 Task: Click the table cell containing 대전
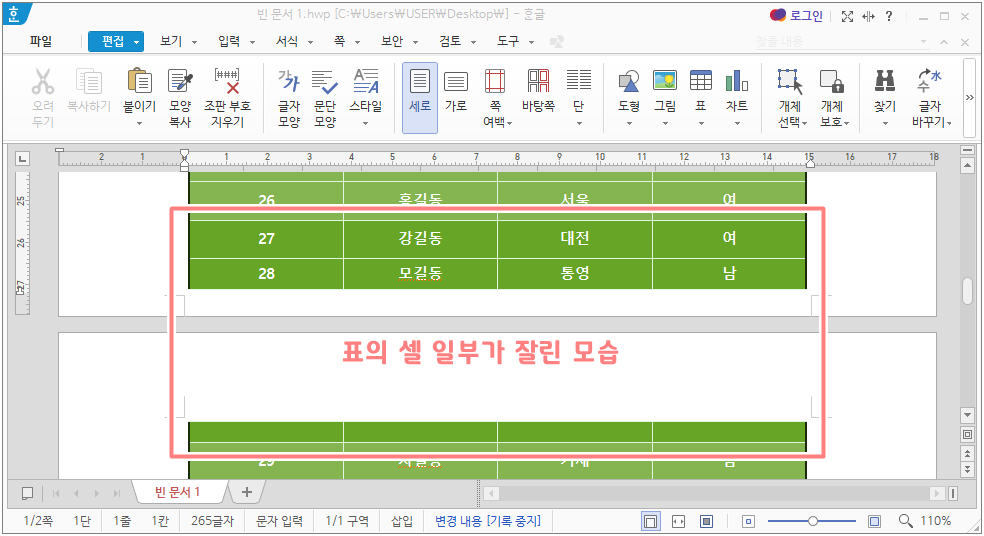tap(575, 239)
